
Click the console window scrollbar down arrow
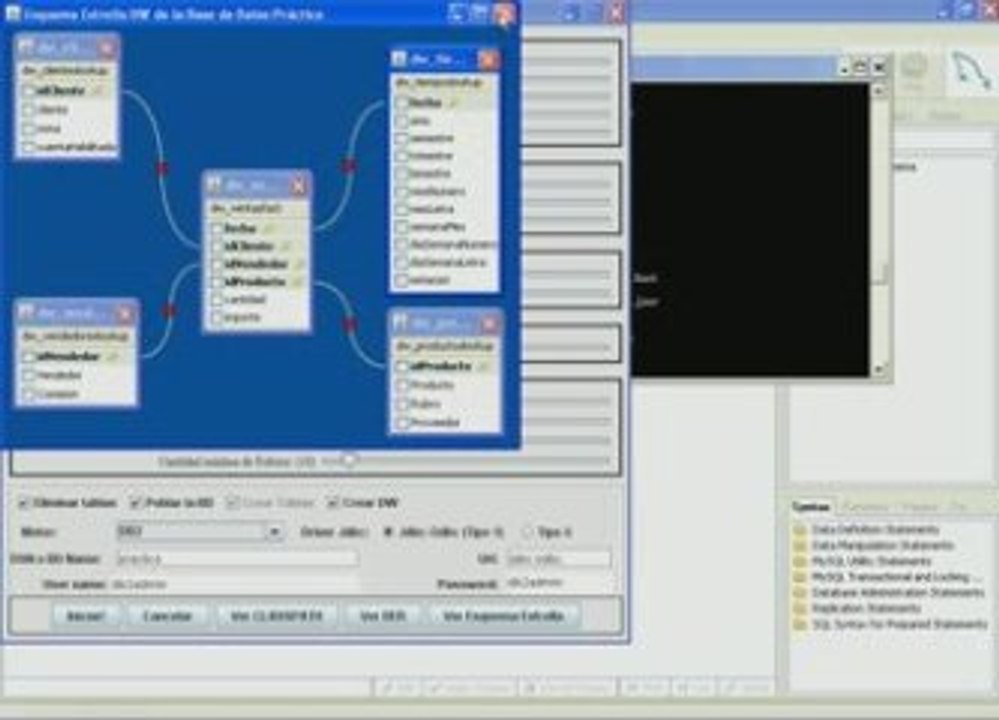pyautogui.click(x=879, y=368)
